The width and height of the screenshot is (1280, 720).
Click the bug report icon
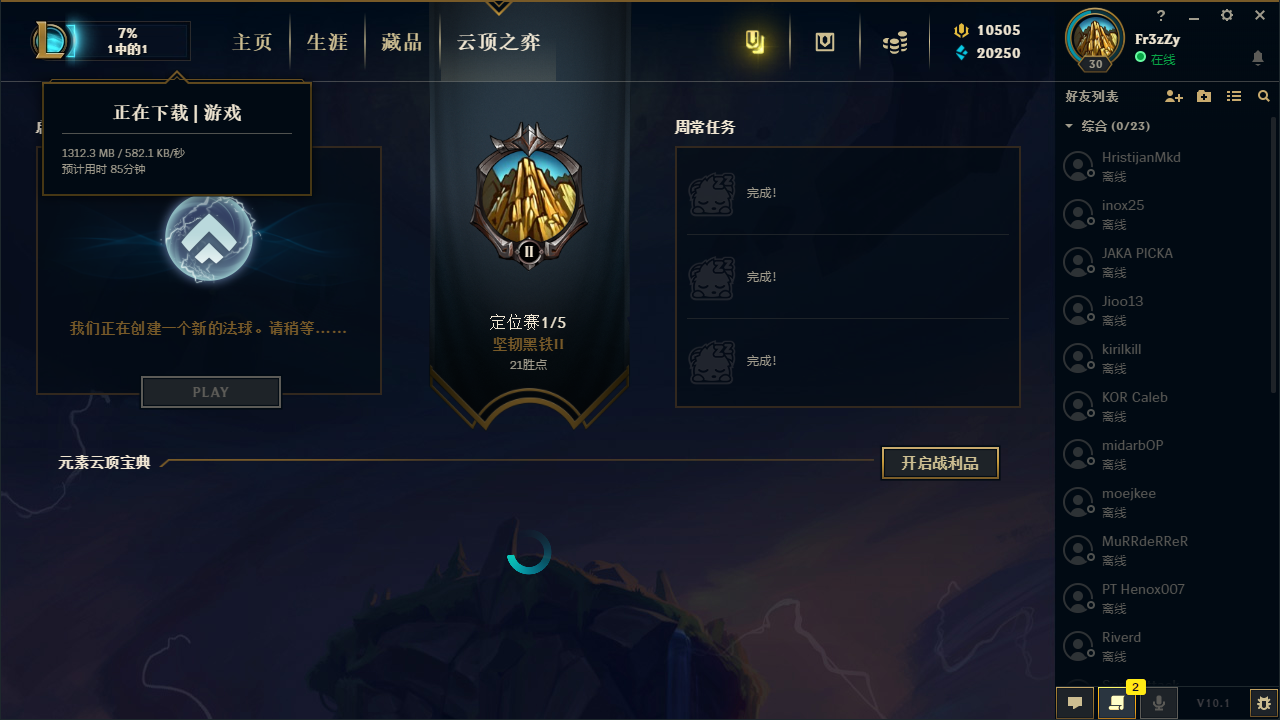pos(1264,703)
